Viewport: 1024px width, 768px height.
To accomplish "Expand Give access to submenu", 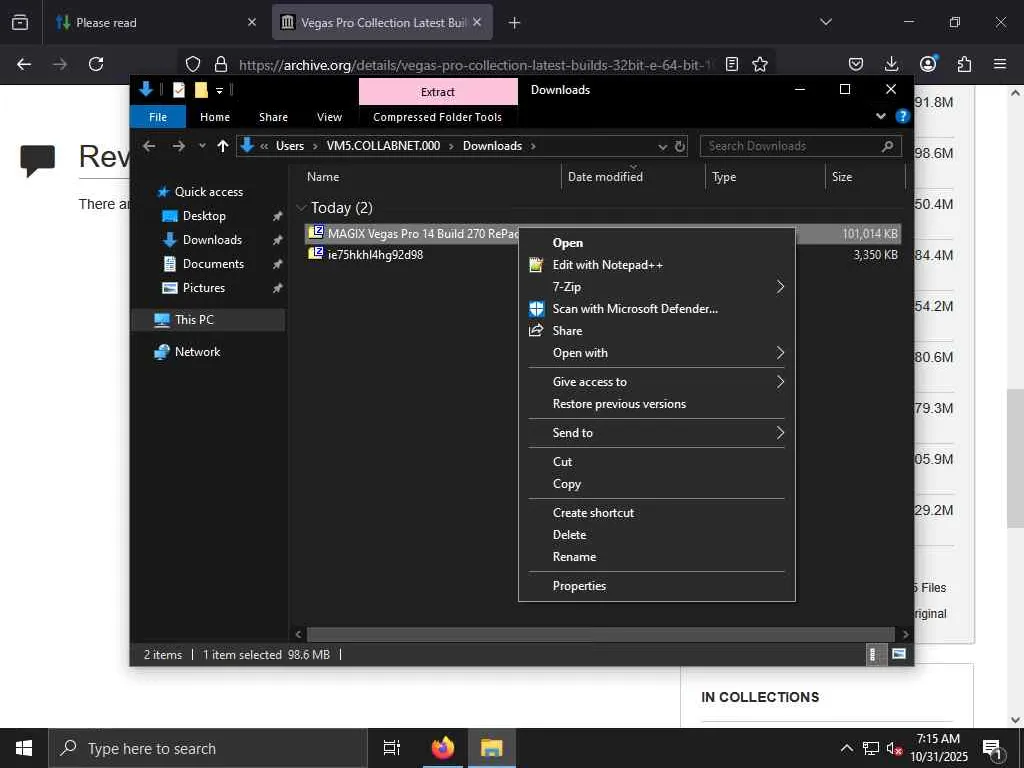I will [656, 382].
